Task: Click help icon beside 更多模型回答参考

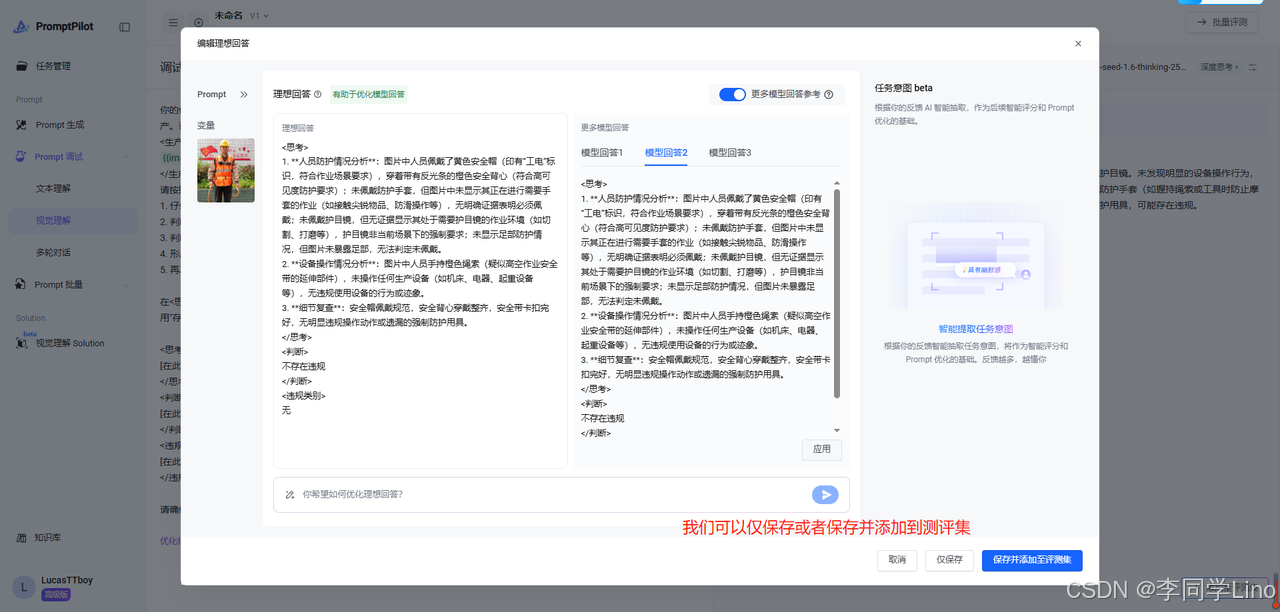Action: (x=829, y=94)
